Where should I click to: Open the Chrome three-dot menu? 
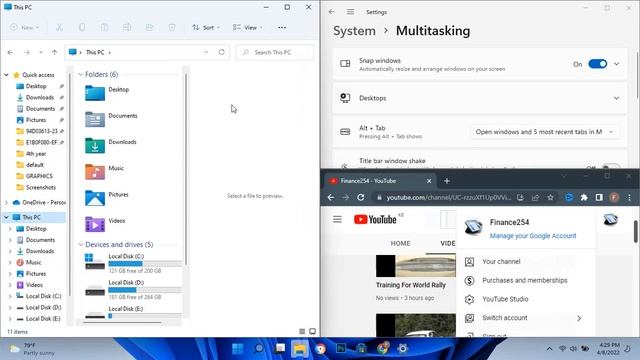point(629,198)
